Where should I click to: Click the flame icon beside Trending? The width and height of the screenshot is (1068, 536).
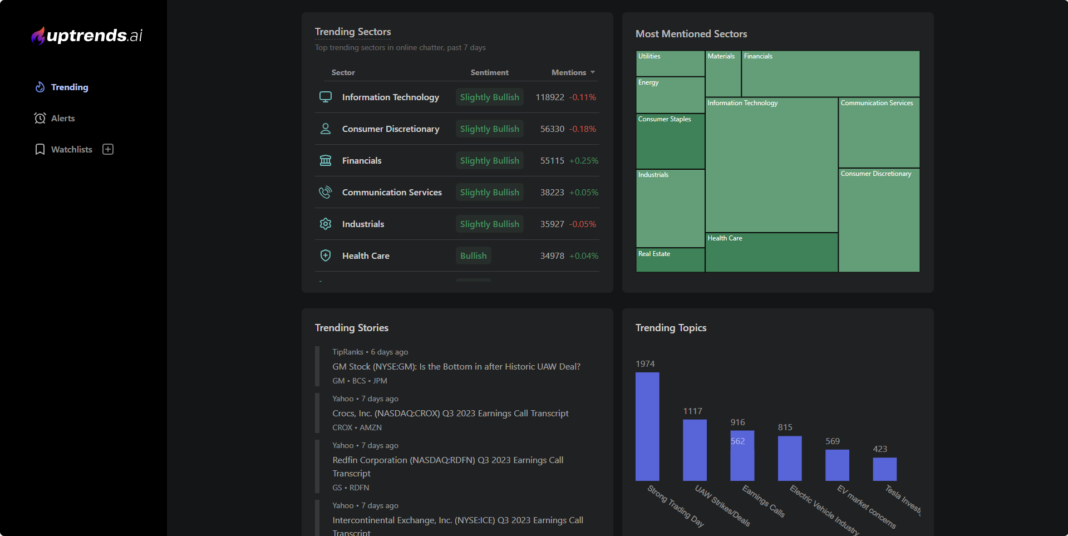click(40, 87)
